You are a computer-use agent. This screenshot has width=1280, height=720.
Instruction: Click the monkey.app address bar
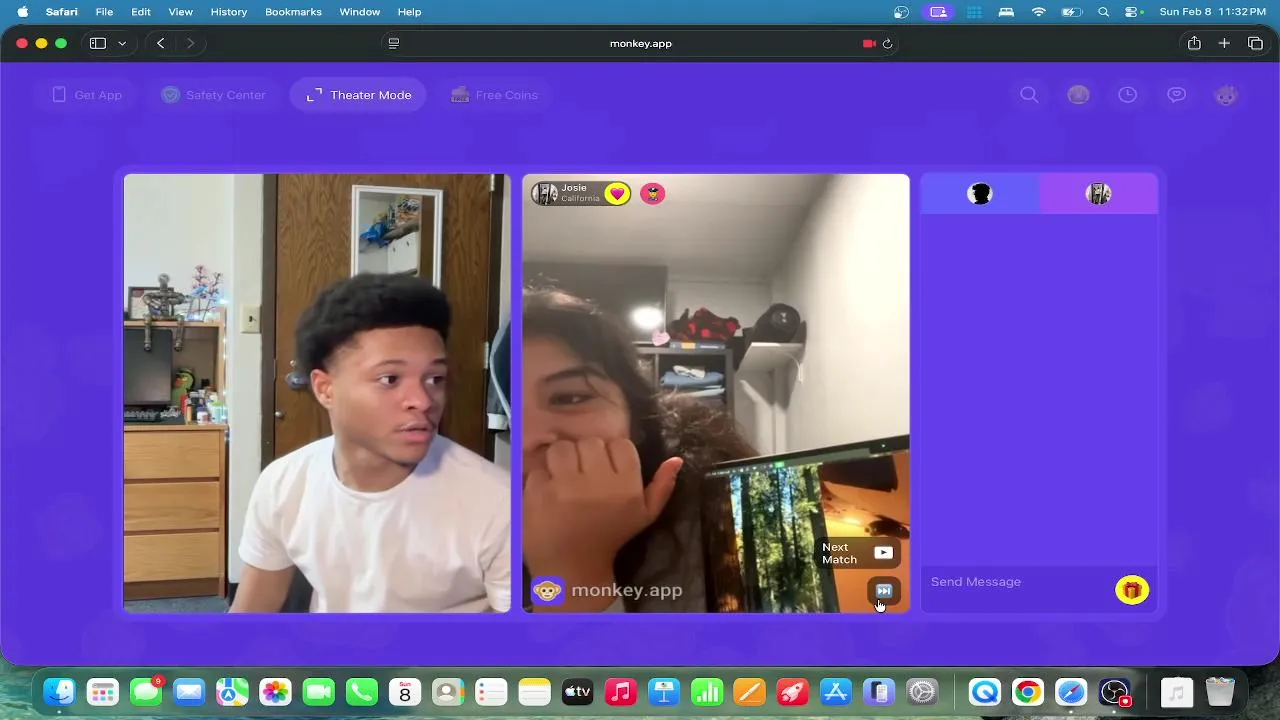tap(640, 43)
